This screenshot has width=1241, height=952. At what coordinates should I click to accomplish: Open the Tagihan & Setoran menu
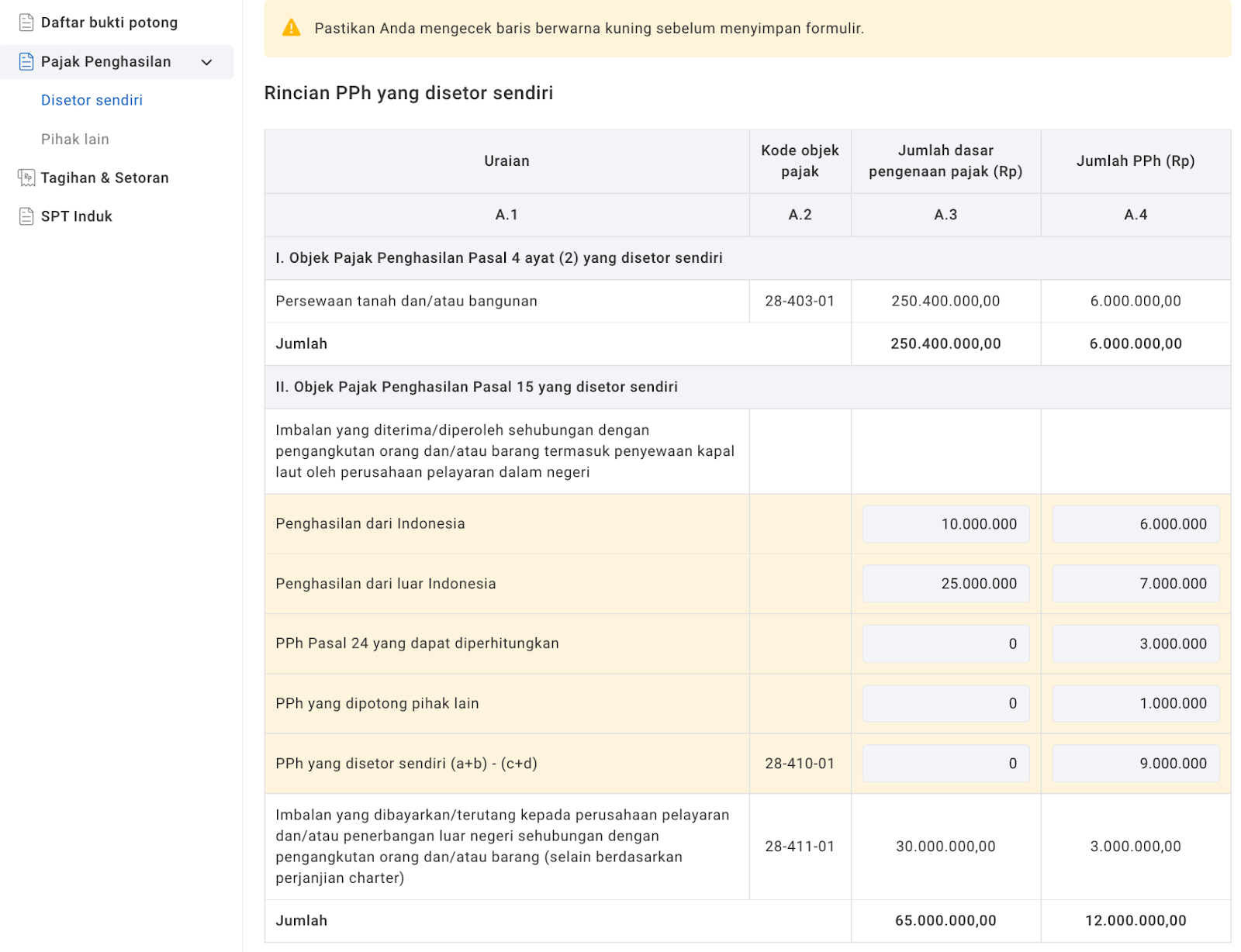pyautogui.click(x=104, y=178)
